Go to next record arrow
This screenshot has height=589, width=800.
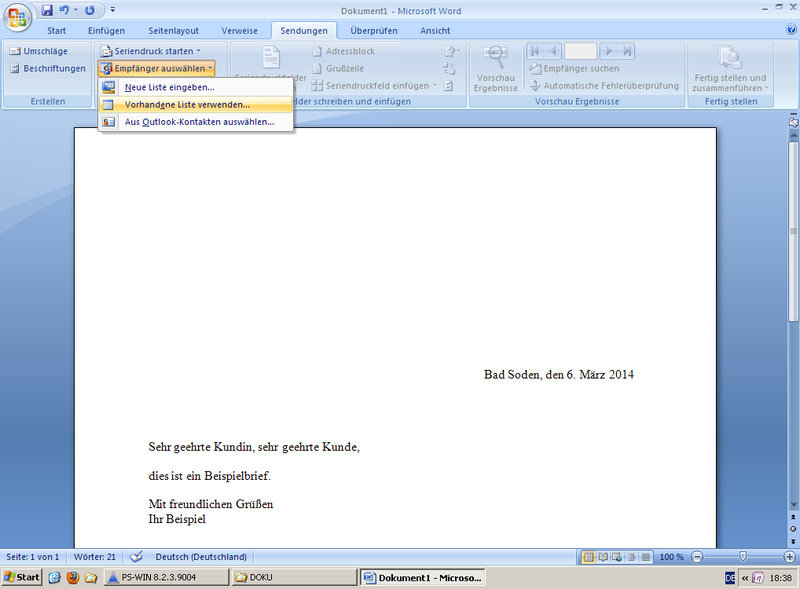coord(608,51)
